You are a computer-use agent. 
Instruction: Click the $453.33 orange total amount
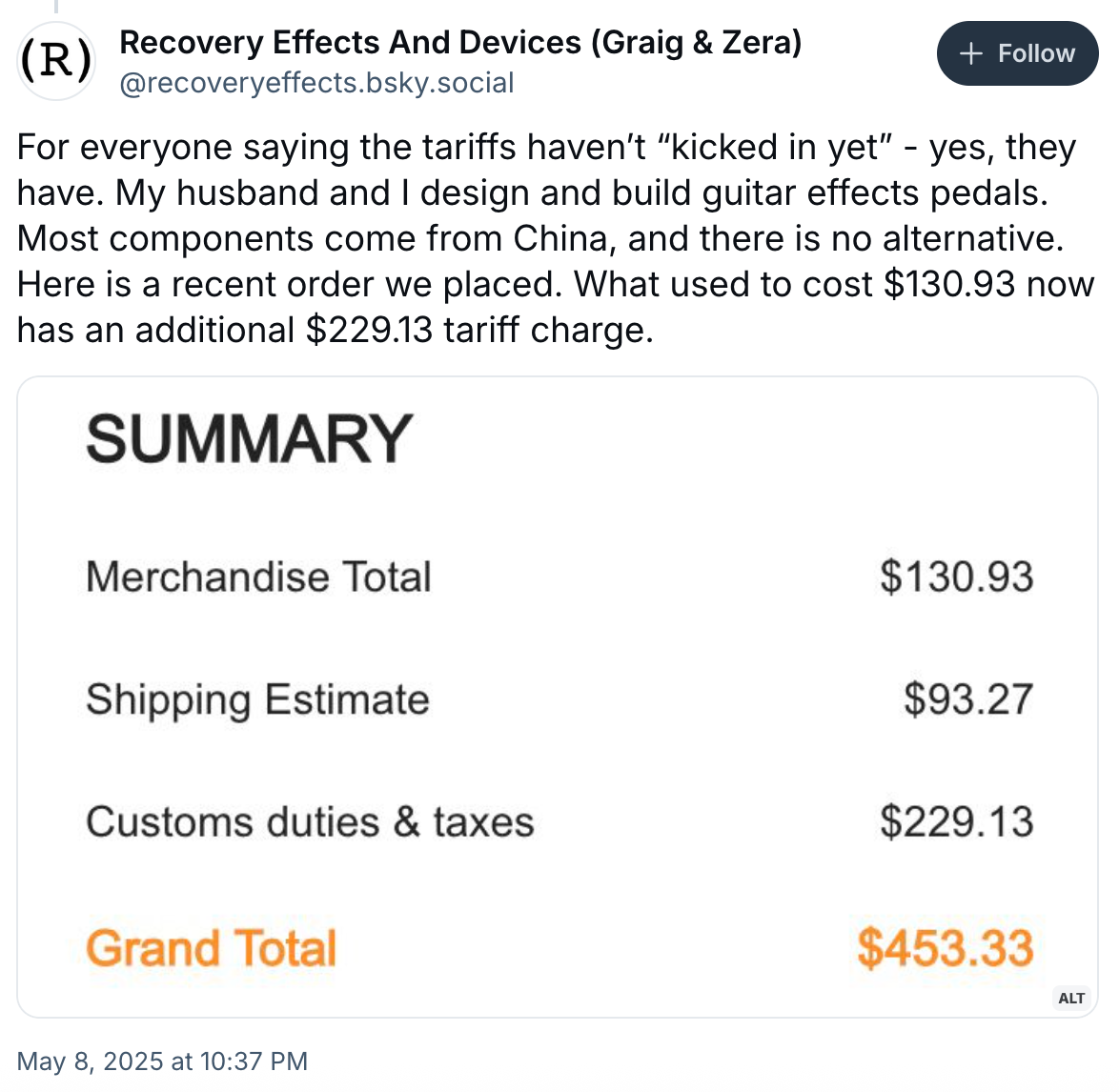pyautogui.click(x=945, y=947)
